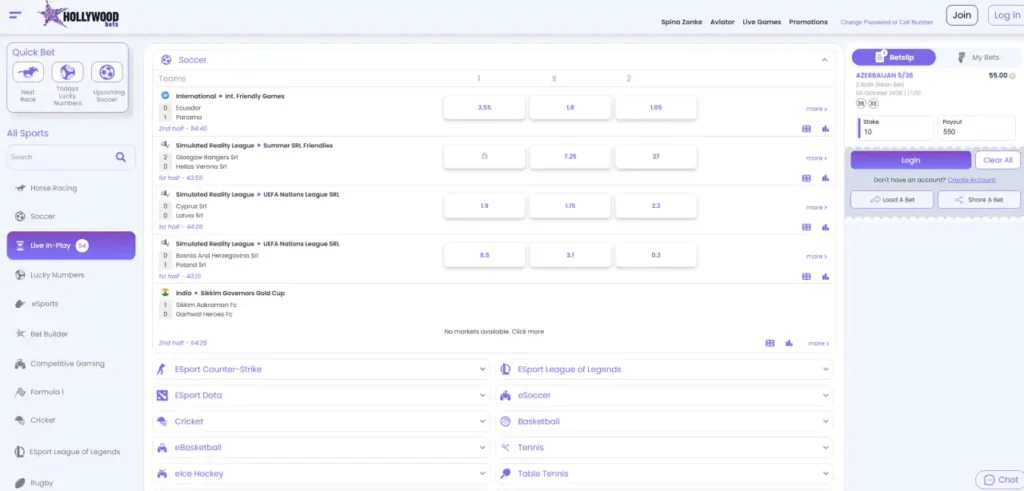Expand the Cricket section in main panel

pos(321,421)
